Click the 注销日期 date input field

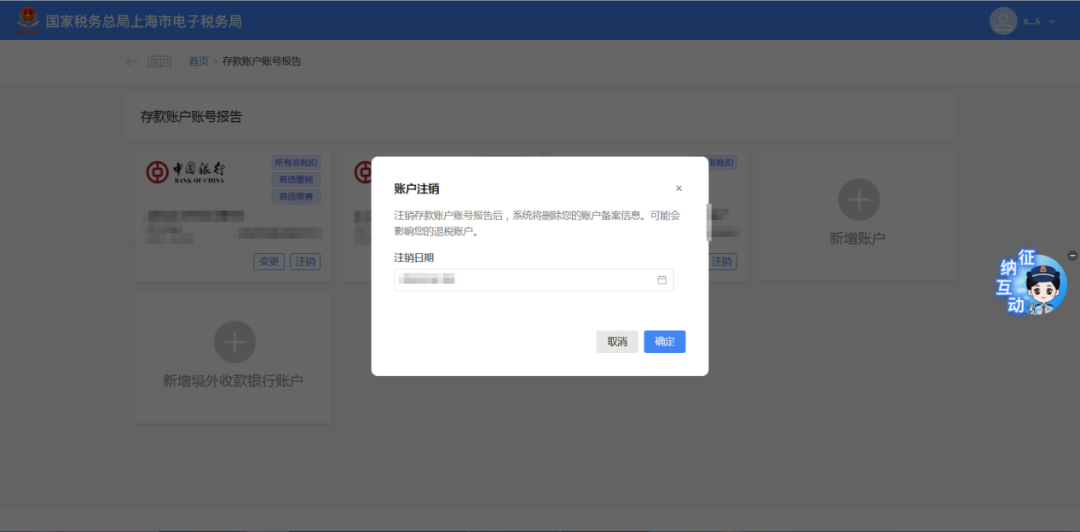(525, 280)
